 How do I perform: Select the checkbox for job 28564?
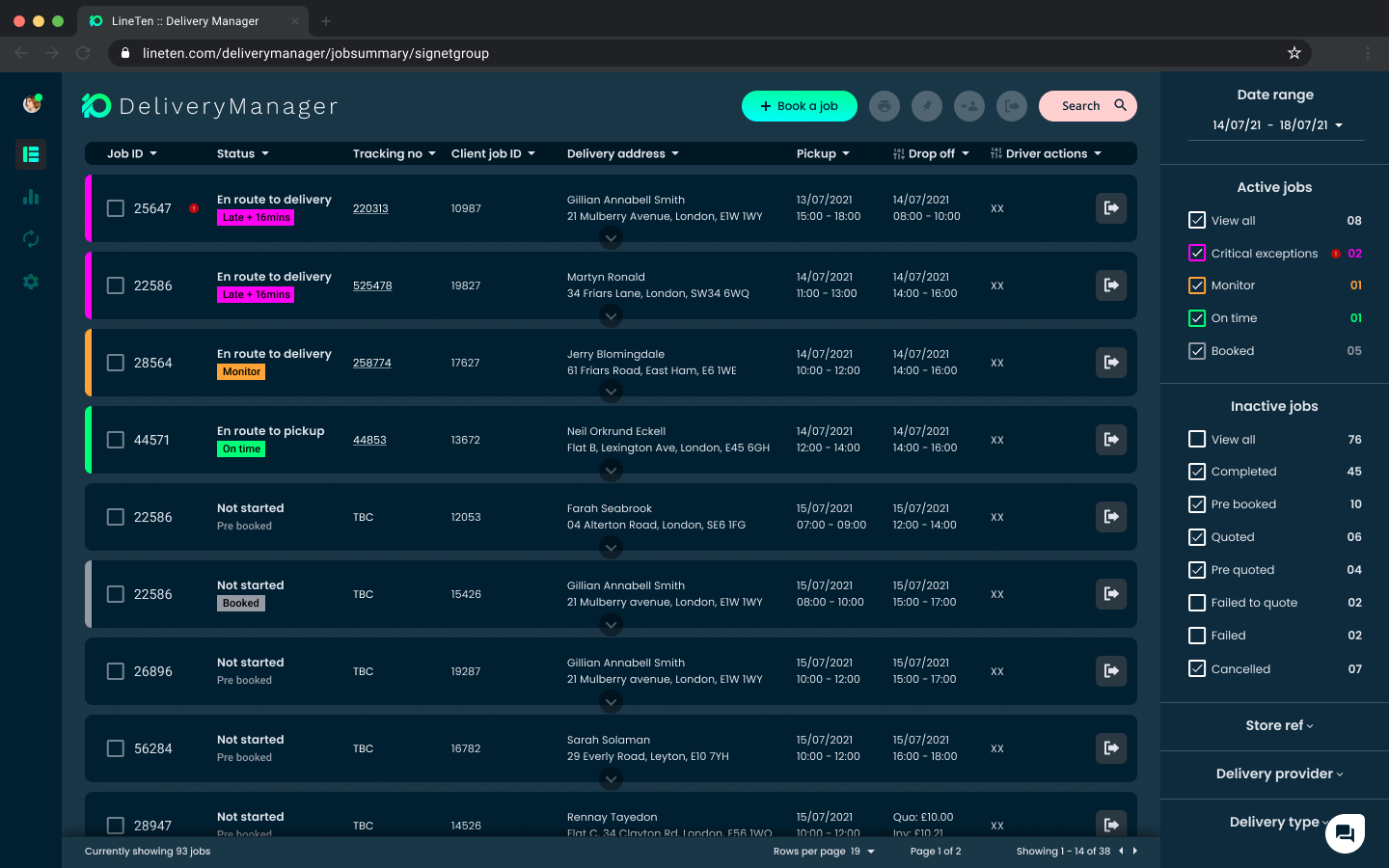116,363
